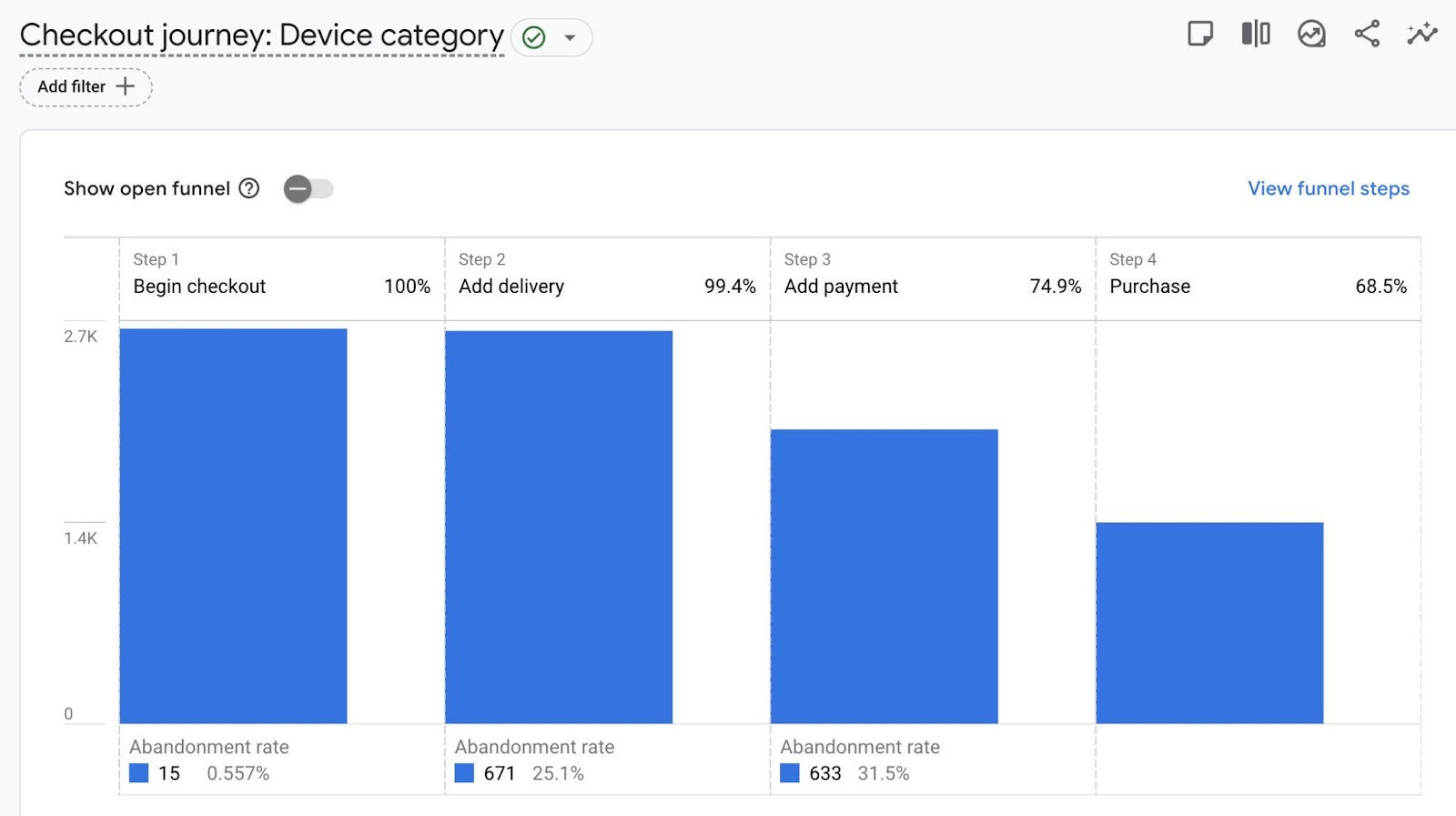Click blue swatch next to 671 abandonment
The image size is (1456, 816).
(x=464, y=773)
